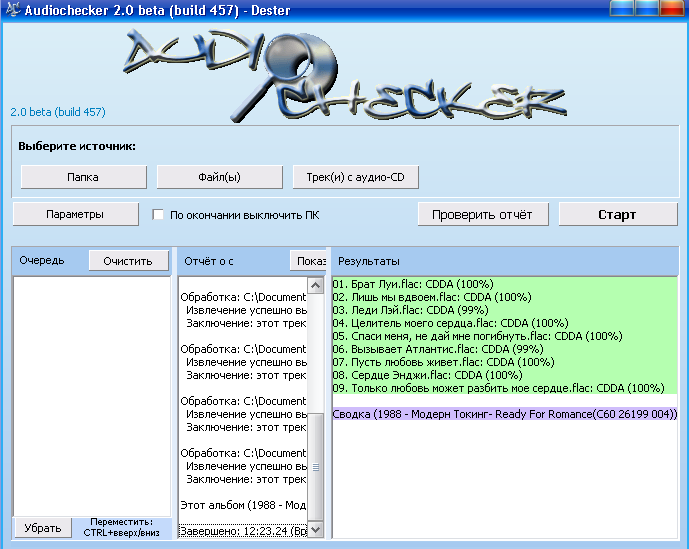Close the Audiochecker window

pyautogui.click(x=674, y=9)
